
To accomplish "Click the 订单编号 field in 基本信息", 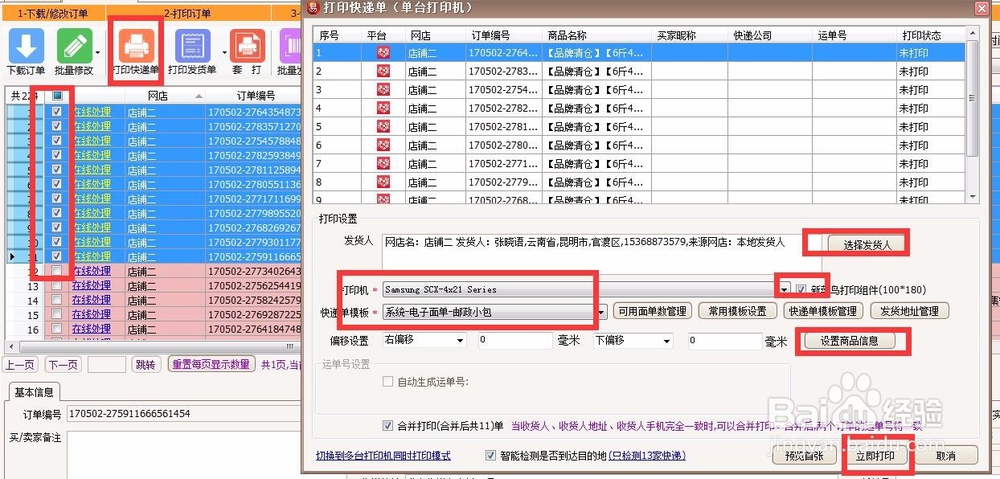I will [x=184, y=415].
